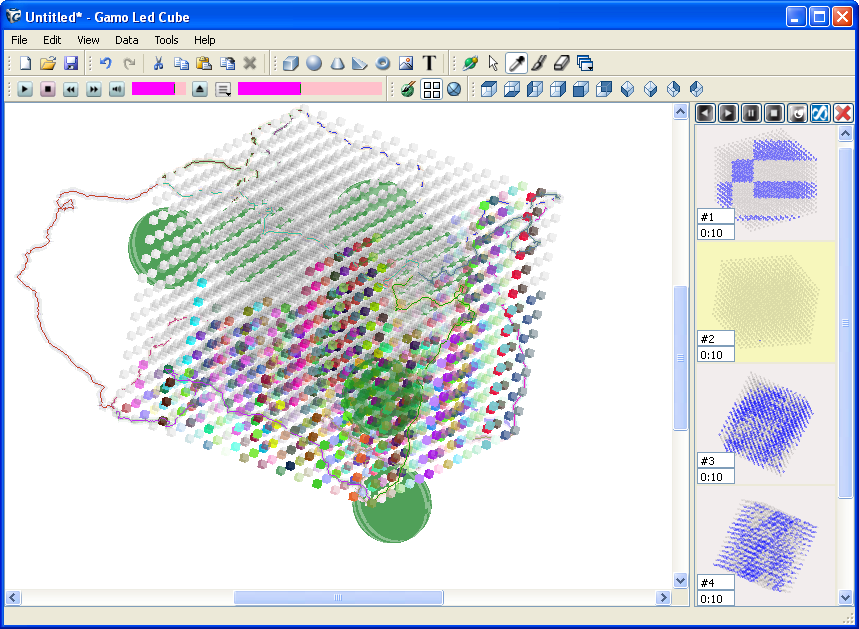The image size is (859, 629).
Task: Go to previous frame in frames panel
Action: pyautogui.click(x=706, y=113)
